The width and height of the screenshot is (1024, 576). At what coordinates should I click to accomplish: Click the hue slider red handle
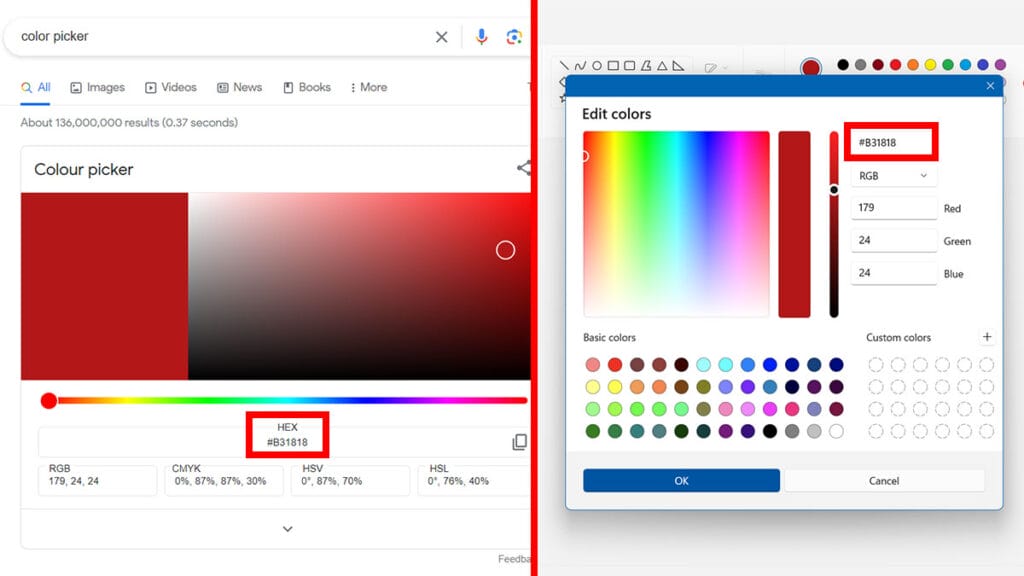[x=49, y=401]
